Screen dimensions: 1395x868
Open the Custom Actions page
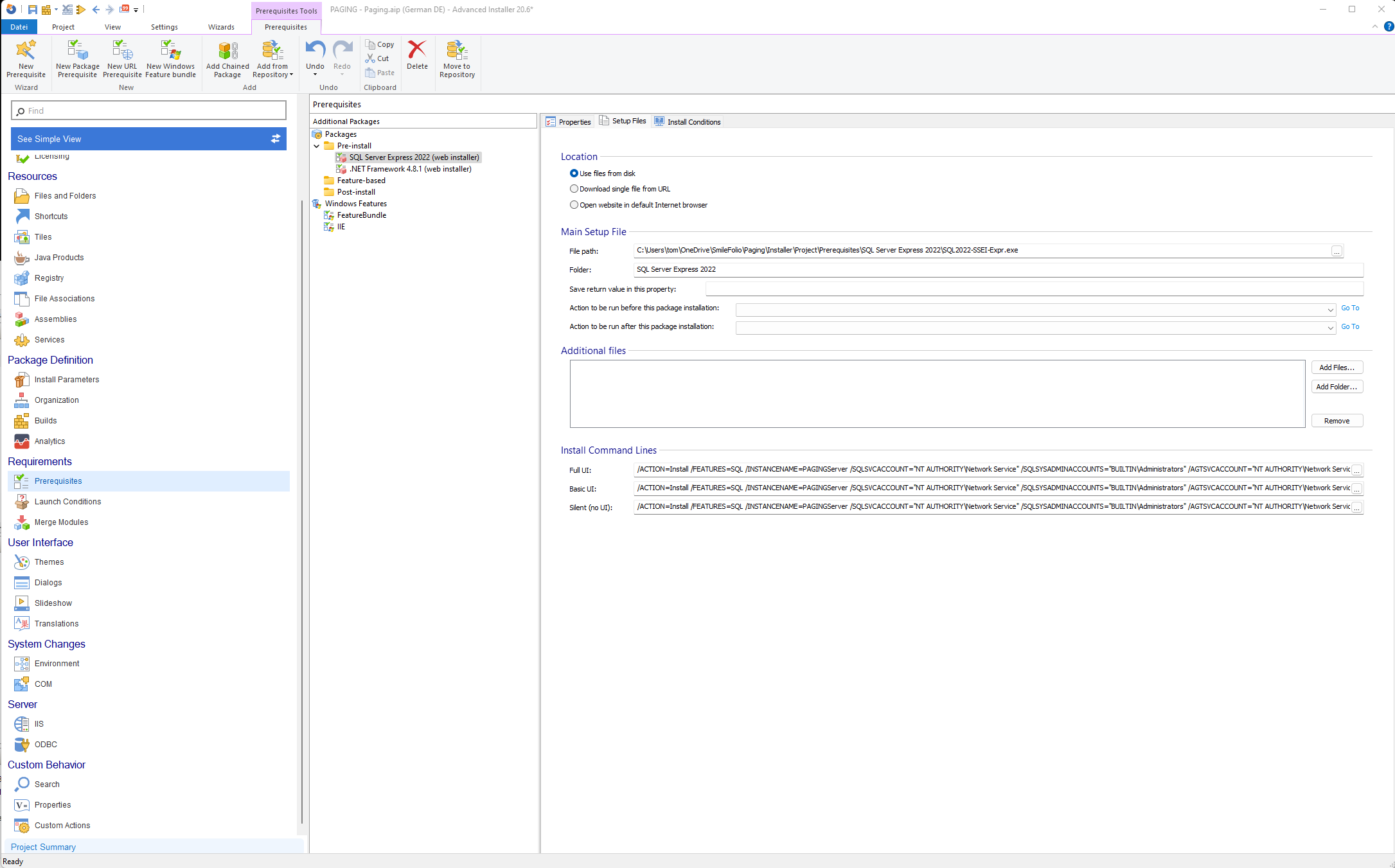(x=62, y=826)
